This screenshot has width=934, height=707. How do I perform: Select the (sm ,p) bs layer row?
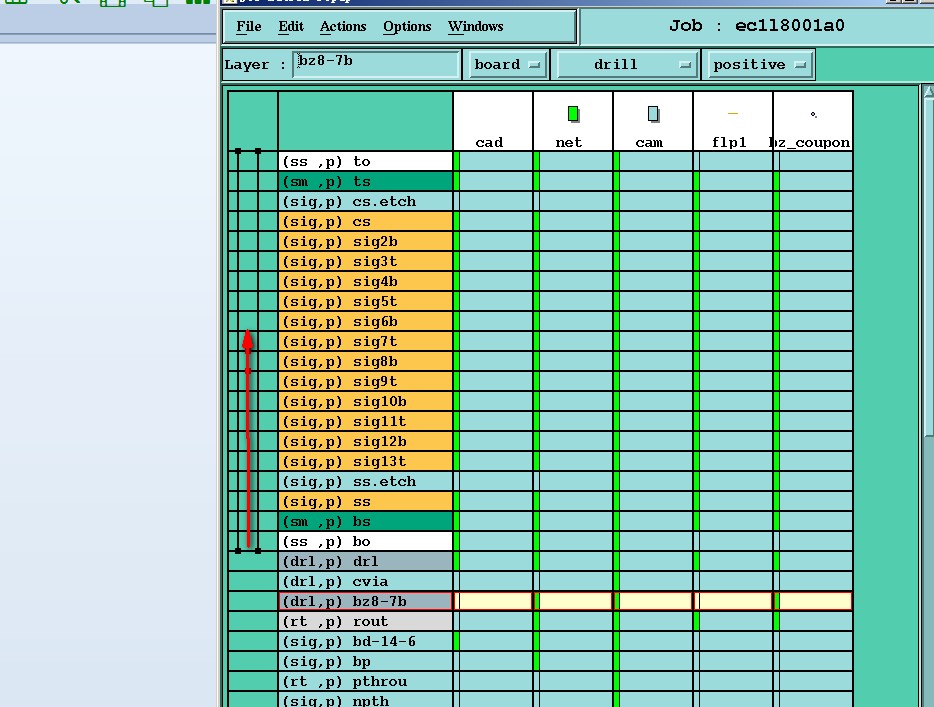[x=365, y=522]
